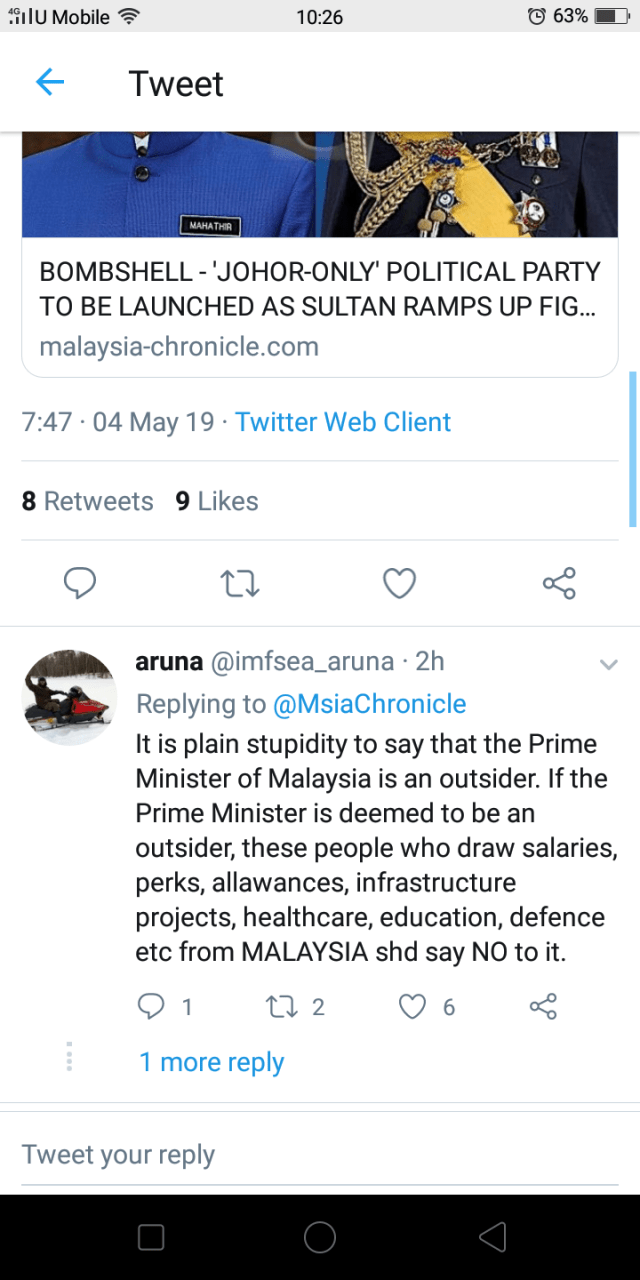The width and height of the screenshot is (640, 1280).
Task: Open aruna's profile picture
Action: coord(69,697)
